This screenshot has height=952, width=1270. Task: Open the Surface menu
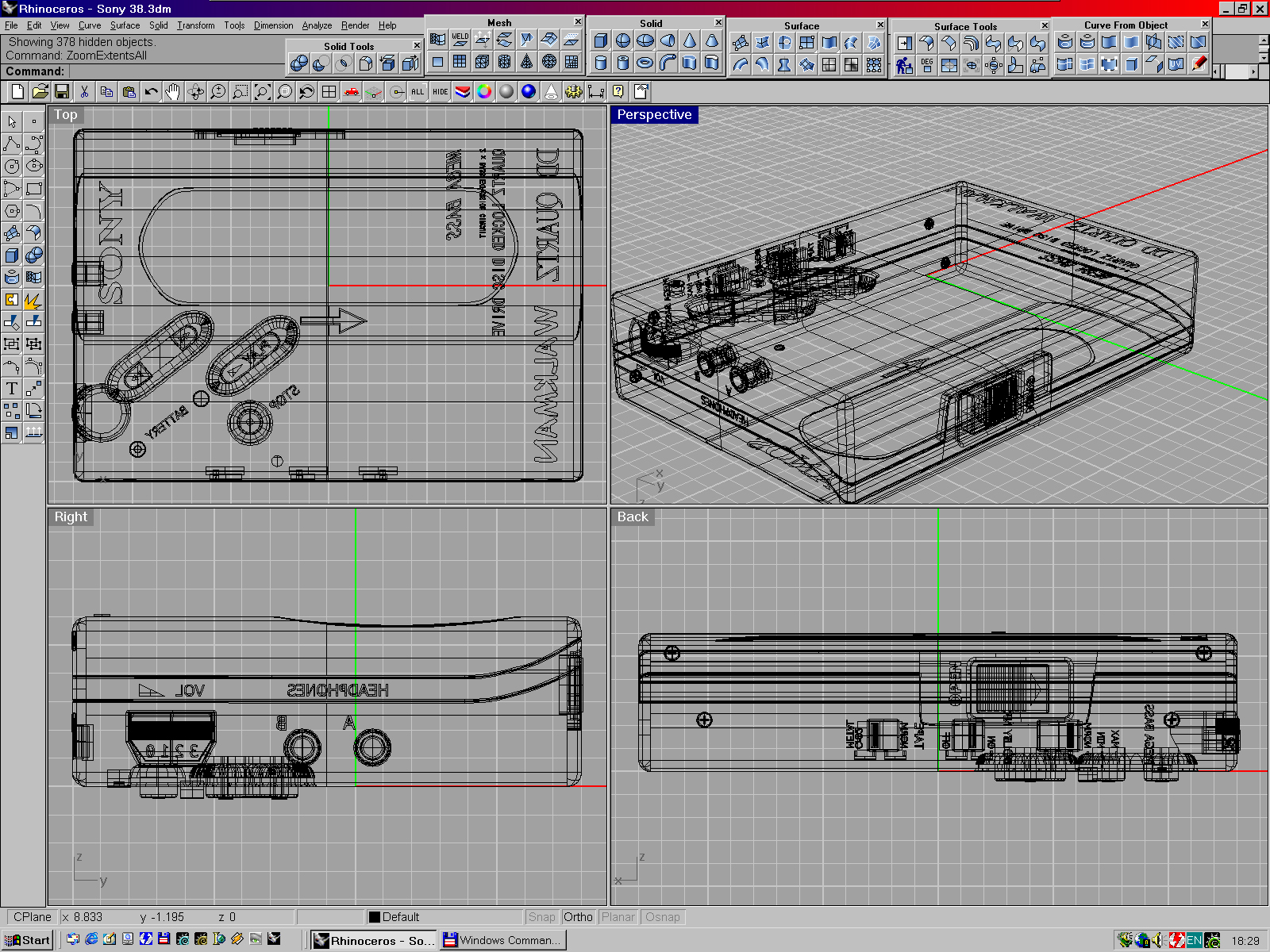(x=125, y=25)
